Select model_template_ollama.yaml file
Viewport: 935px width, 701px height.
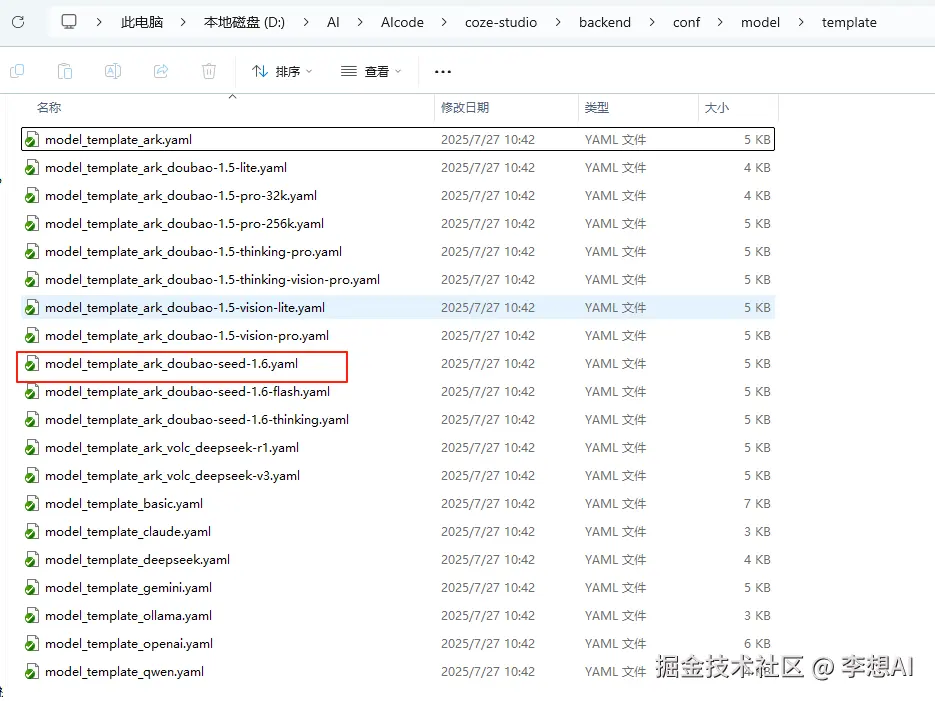pyautogui.click(x=398, y=616)
